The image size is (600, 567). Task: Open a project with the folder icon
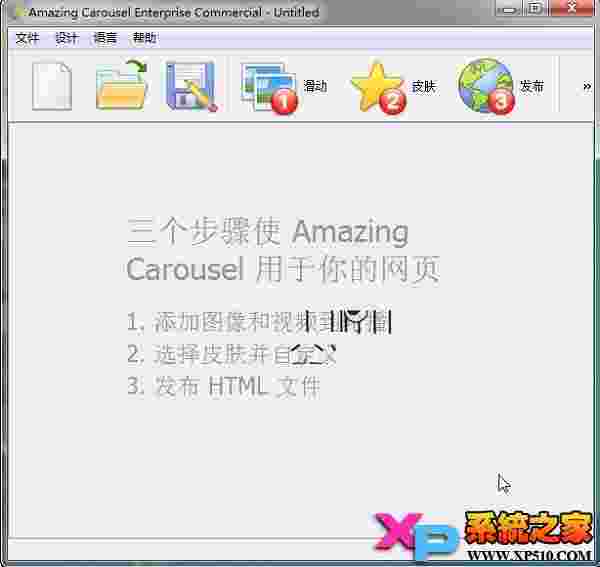tap(121, 85)
